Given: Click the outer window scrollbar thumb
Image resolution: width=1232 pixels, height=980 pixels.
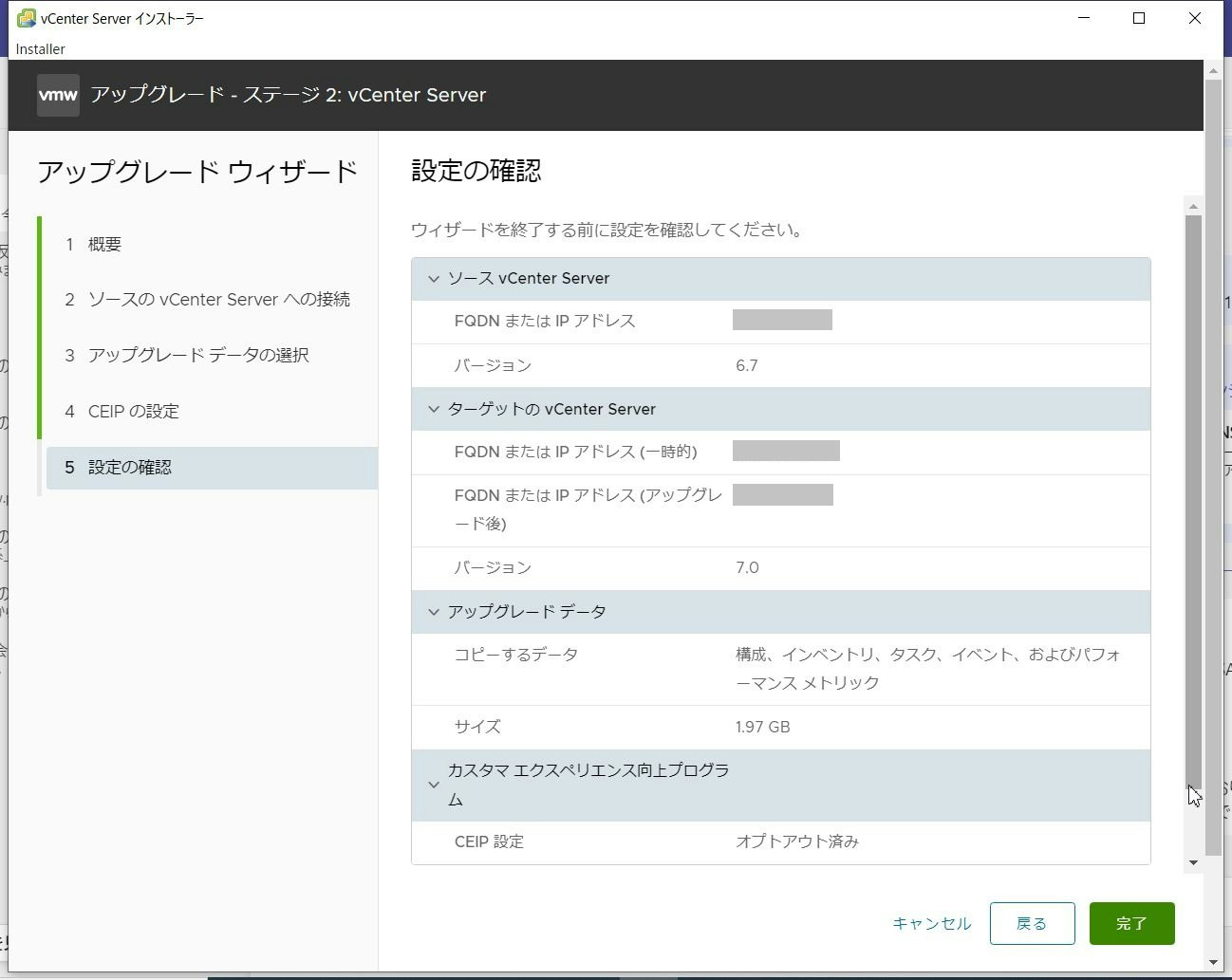Looking at the screenshot, I should pyautogui.click(x=1213, y=468).
